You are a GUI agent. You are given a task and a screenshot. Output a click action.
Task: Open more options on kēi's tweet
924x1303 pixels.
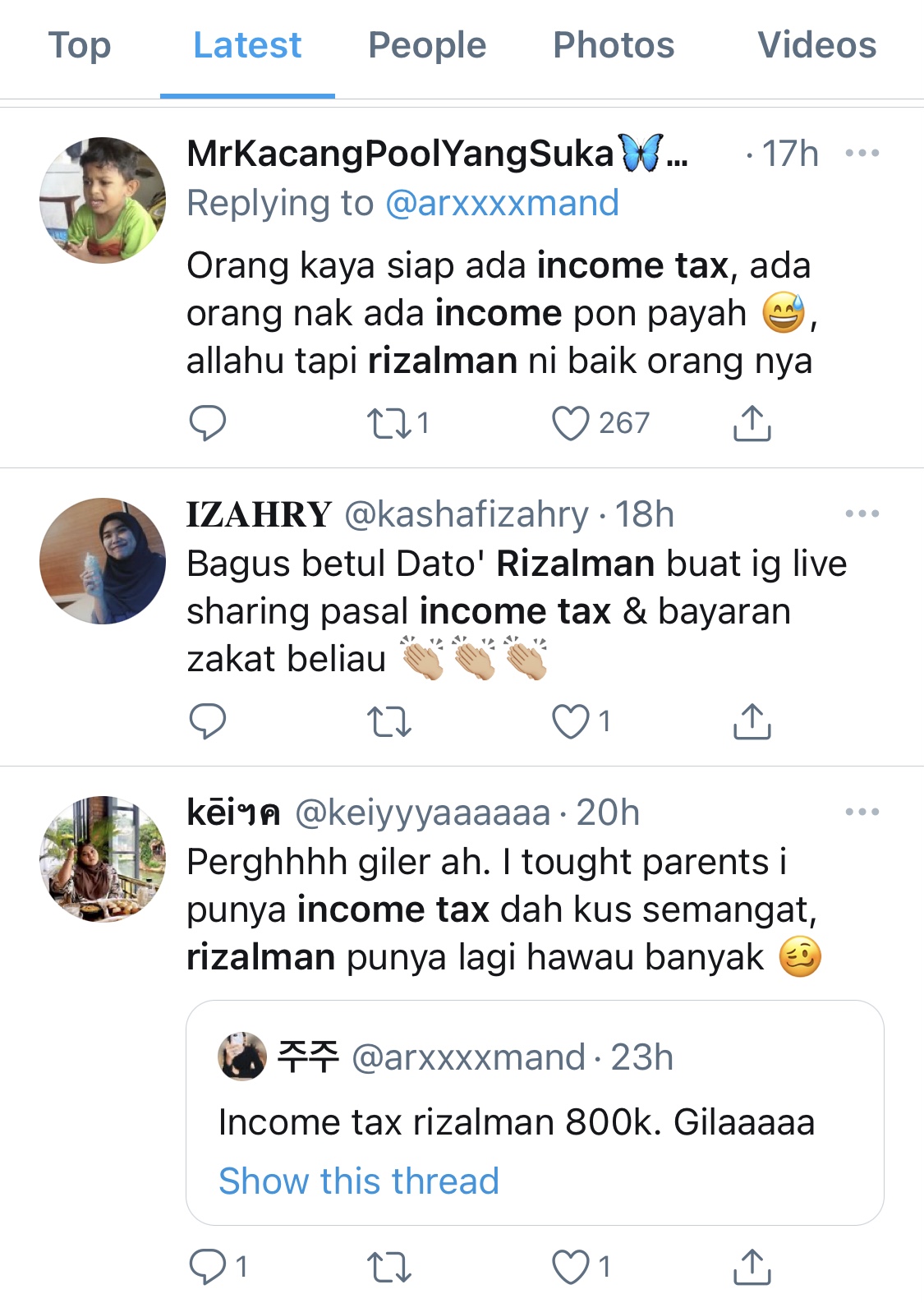point(862,812)
